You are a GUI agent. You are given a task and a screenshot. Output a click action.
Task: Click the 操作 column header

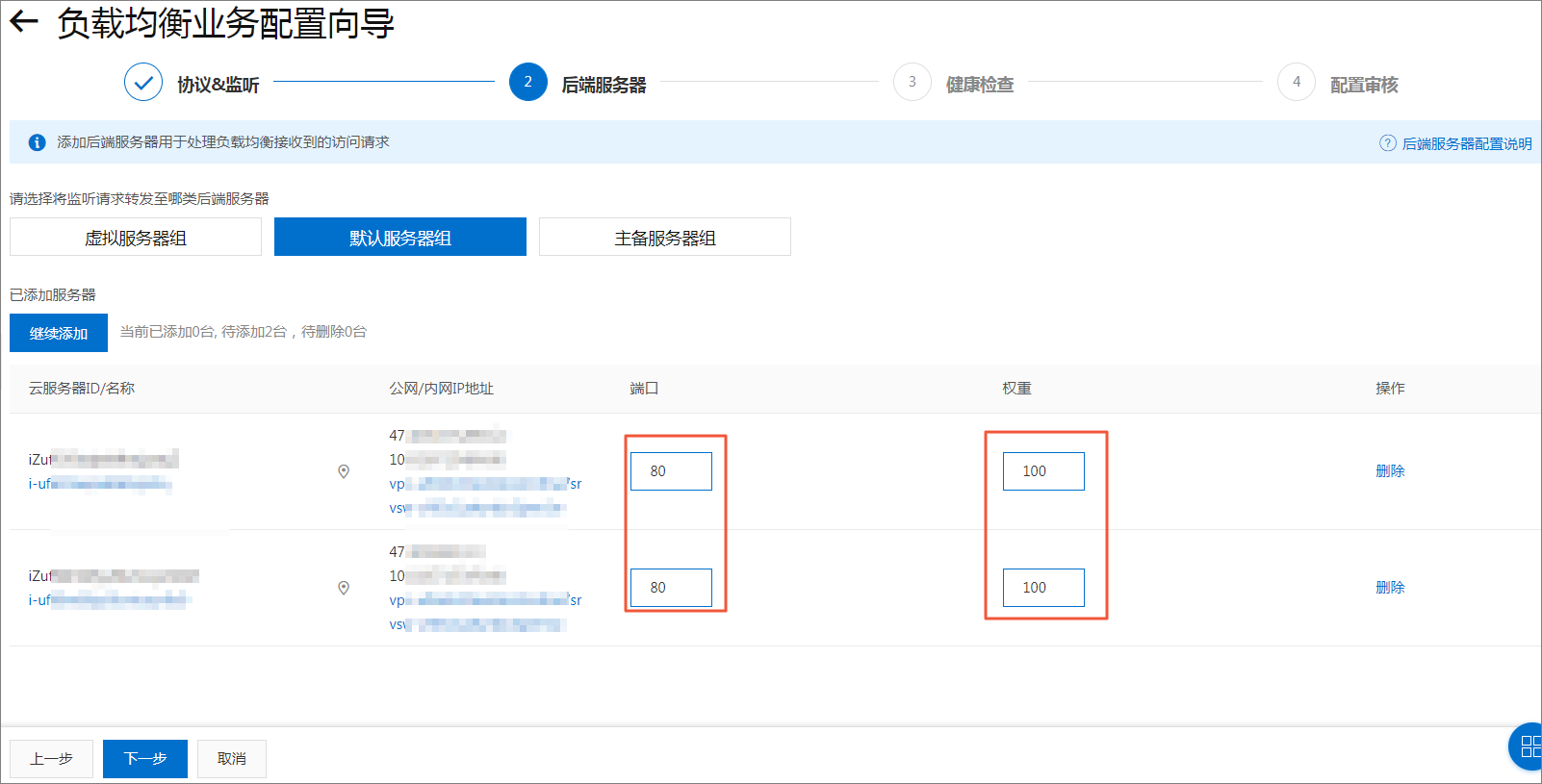point(1390,389)
